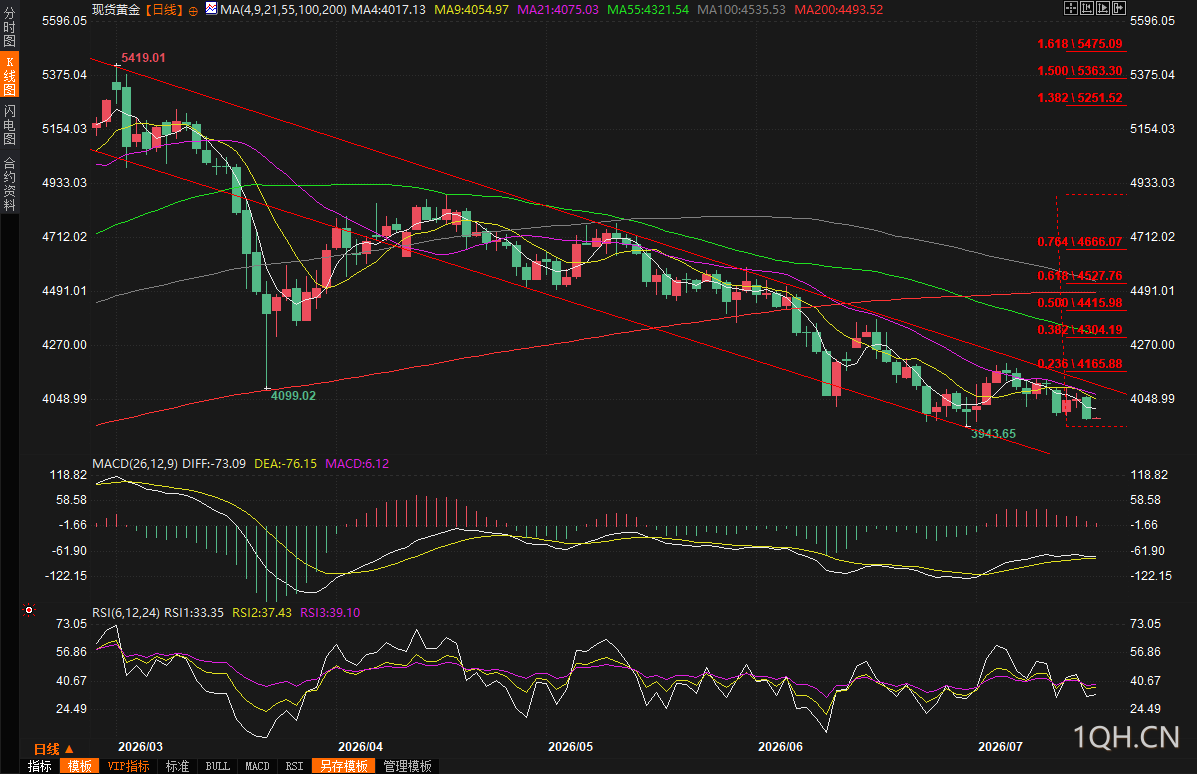This screenshot has width=1197, height=774.
Task: Apply the RSI template
Action: 295,766
